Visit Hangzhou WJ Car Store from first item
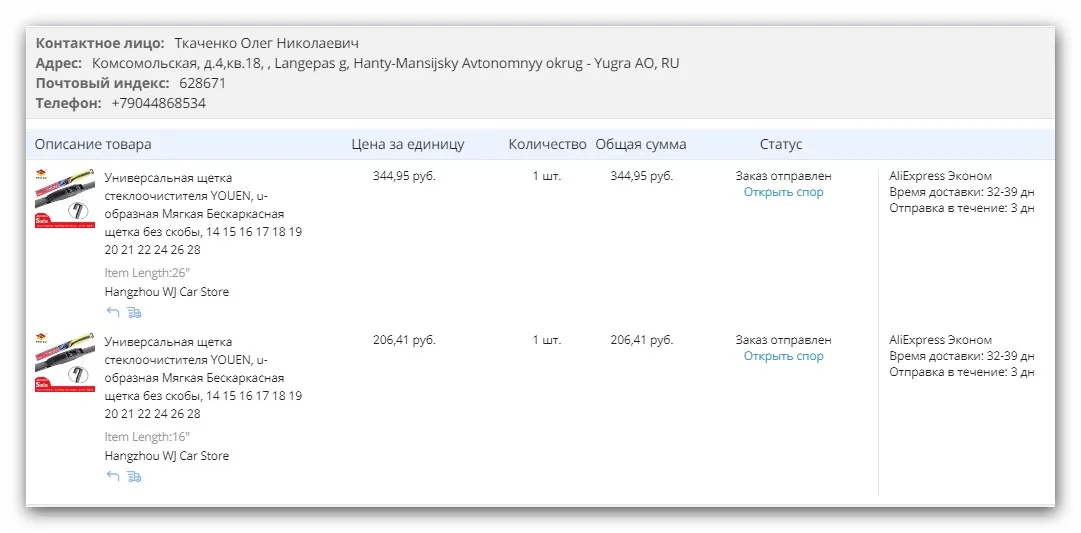 tap(167, 292)
